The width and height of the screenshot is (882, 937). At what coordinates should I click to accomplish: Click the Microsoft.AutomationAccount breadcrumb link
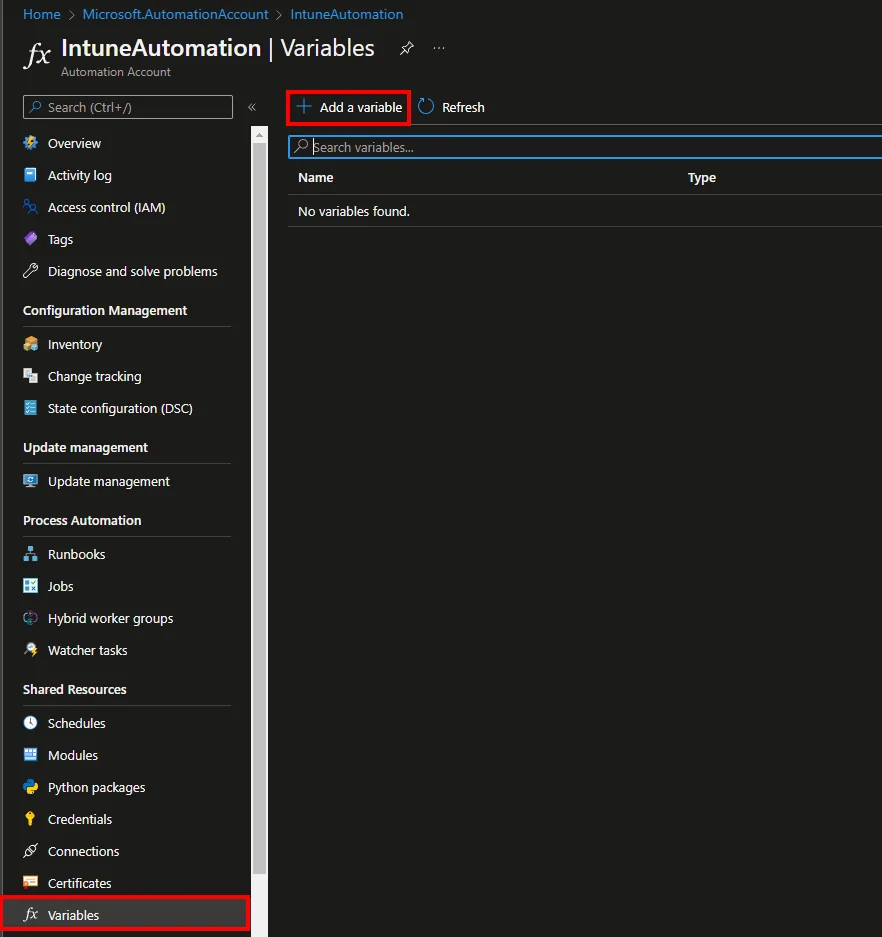175,14
